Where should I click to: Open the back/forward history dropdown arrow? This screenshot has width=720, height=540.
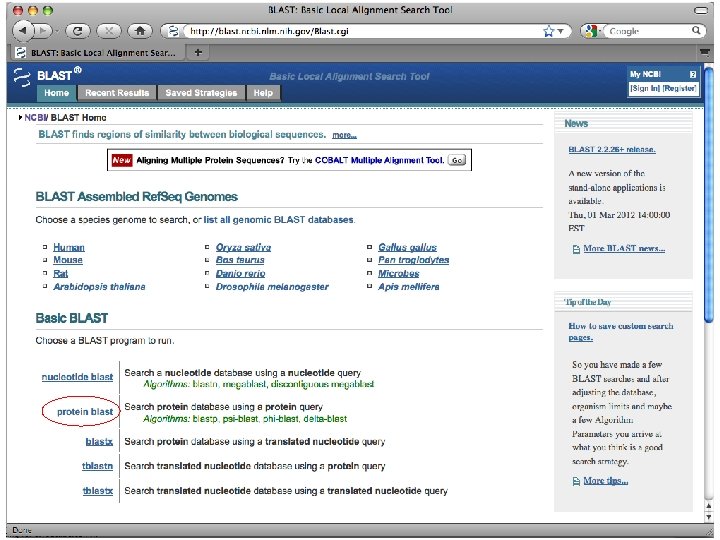tap(57, 31)
